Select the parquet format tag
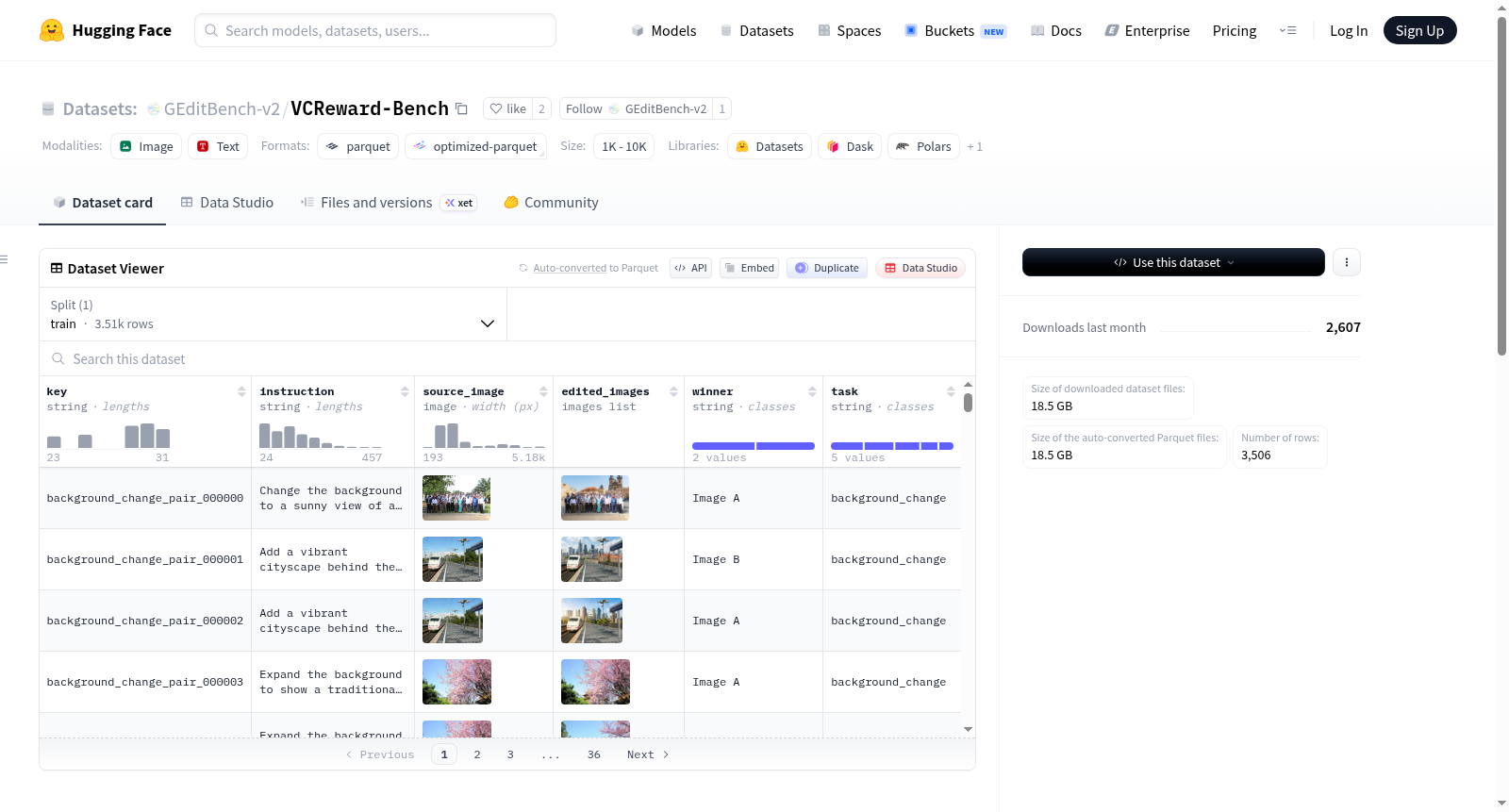The width and height of the screenshot is (1509, 812). [357, 146]
